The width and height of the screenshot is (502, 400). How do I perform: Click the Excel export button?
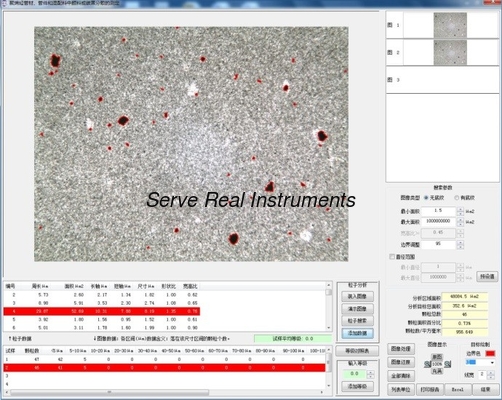click(x=458, y=389)
